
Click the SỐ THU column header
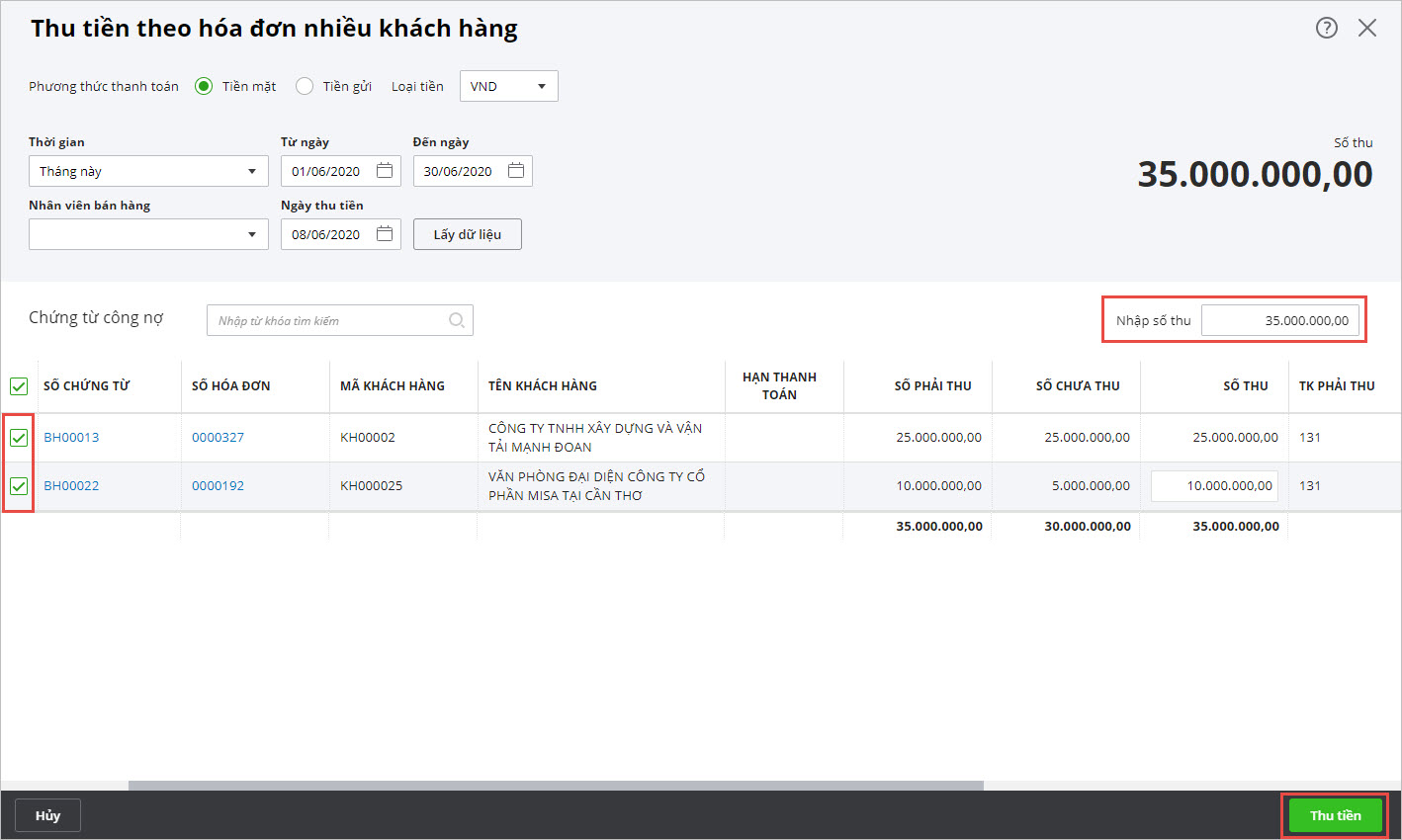pos(1246,385)
